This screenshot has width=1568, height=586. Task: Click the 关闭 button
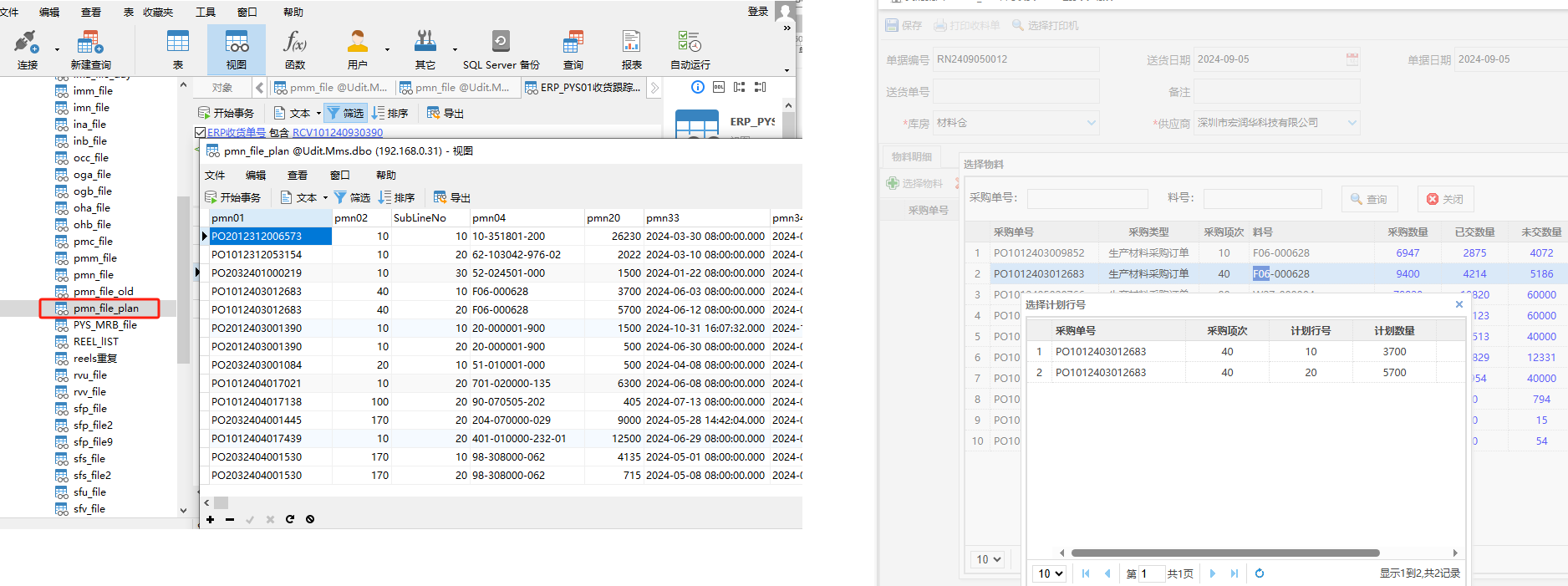point(1445,199)
